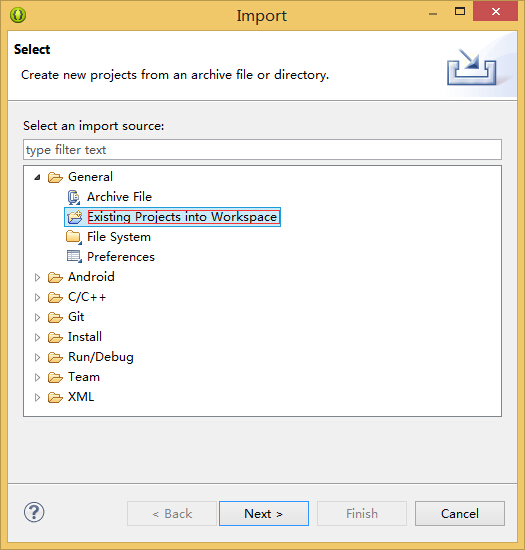Image resolution: width=525 pixels, height=550 pixels.
Task: Select Existing Projects into Workspace entry
Action: pyautogui.click(x=172, y=217)
